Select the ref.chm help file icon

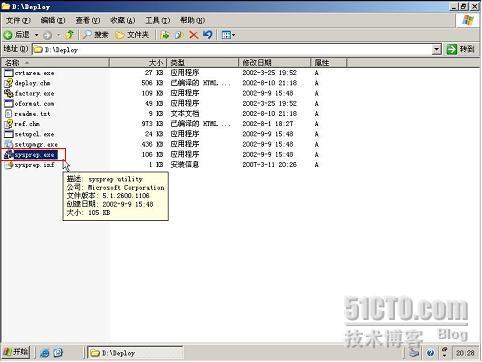9,124
